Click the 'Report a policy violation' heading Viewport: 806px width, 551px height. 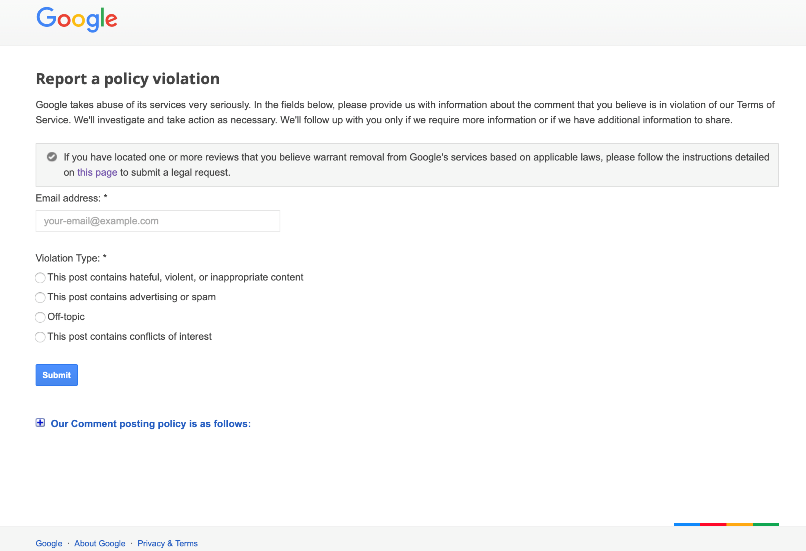pyautogui.click(x=127, y=79)
